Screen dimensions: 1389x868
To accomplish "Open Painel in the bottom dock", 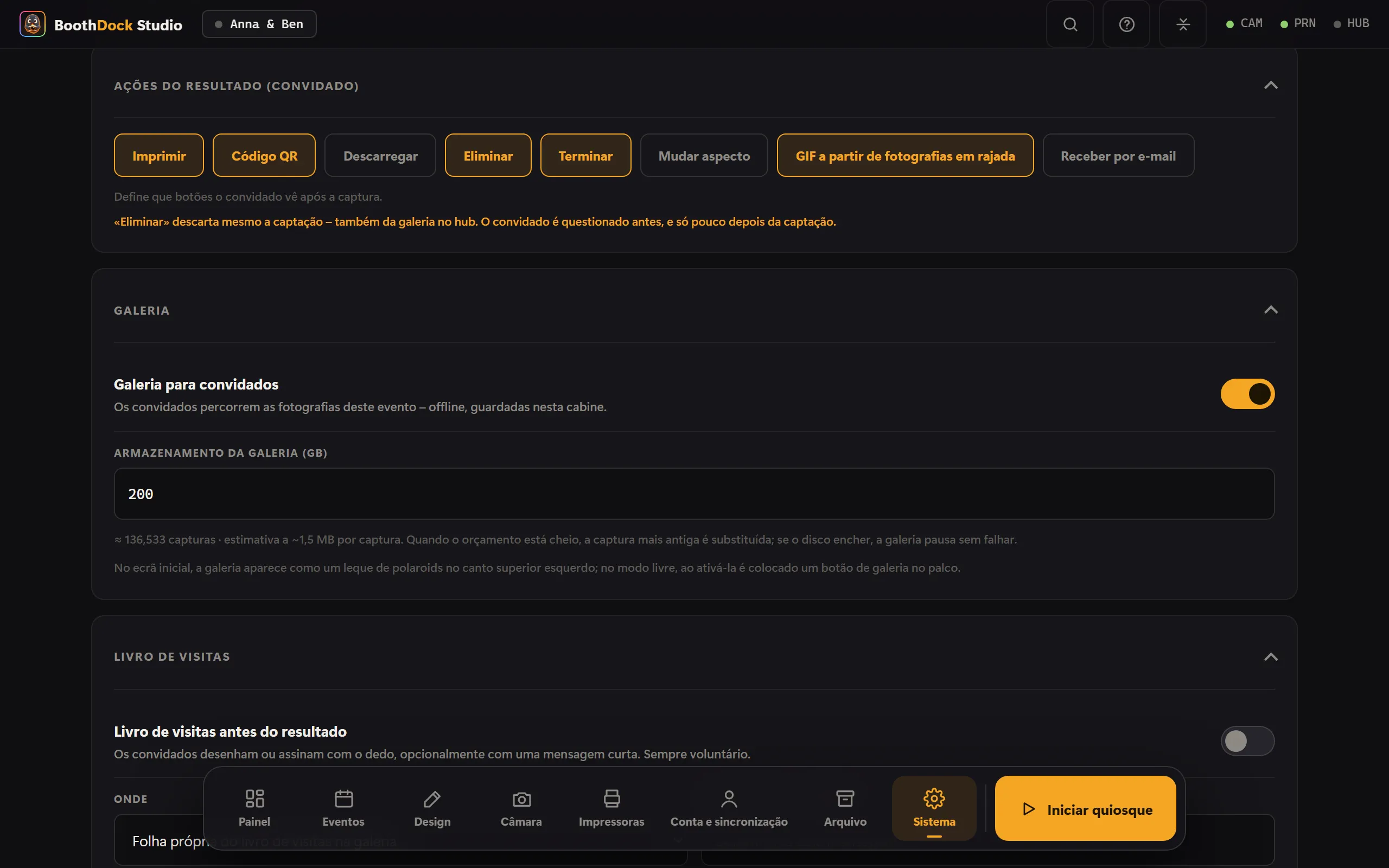I will point(254,808).
